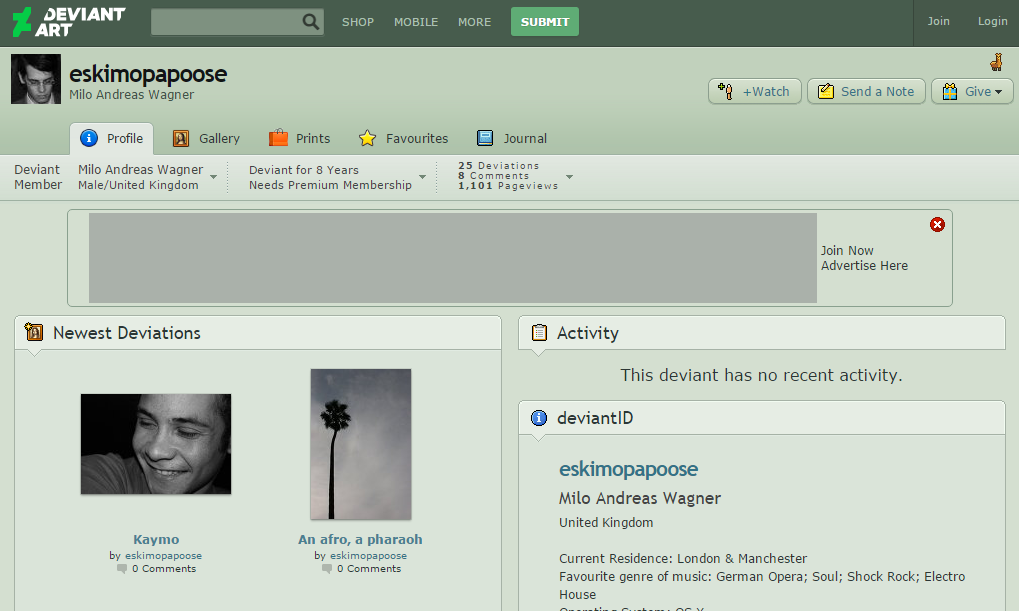Open the palm tree deviation thumbnail
Image resolution: width=1019 pixels, height=611 pixels.
361,445
